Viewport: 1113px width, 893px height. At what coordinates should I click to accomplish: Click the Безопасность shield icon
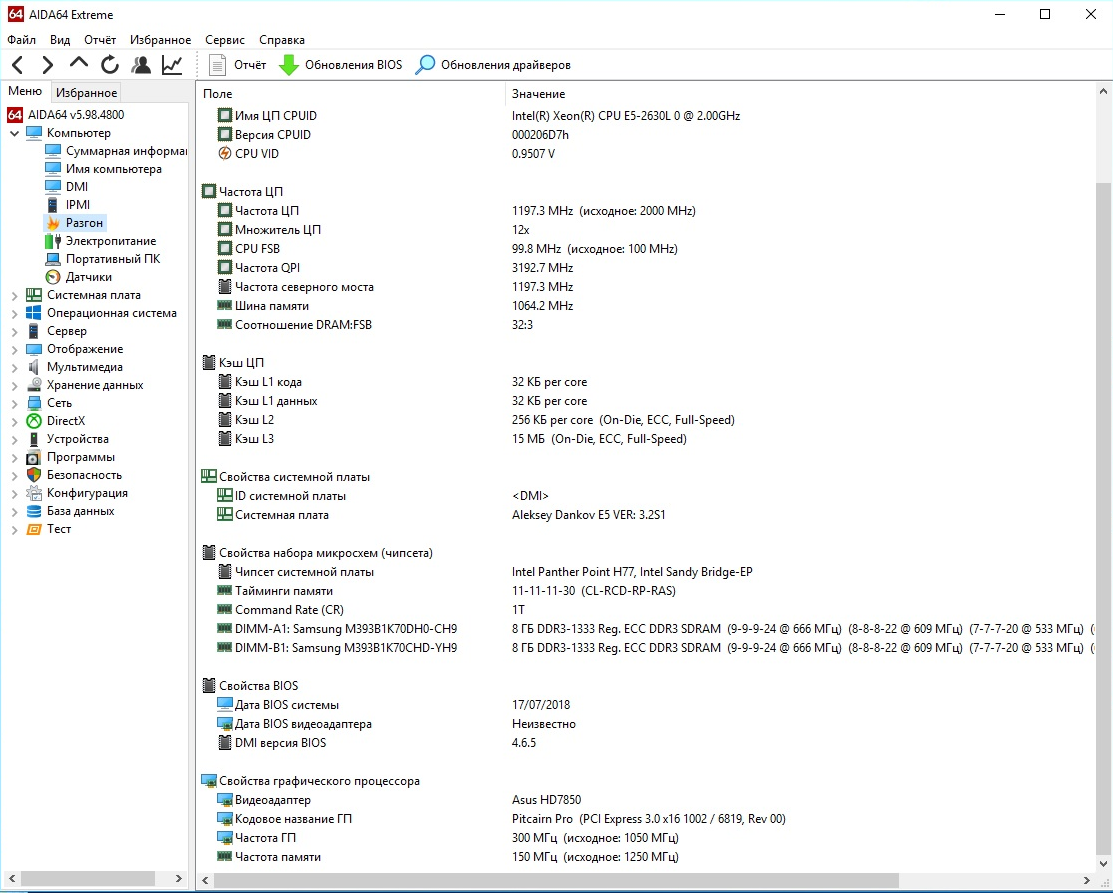(33, 475)
